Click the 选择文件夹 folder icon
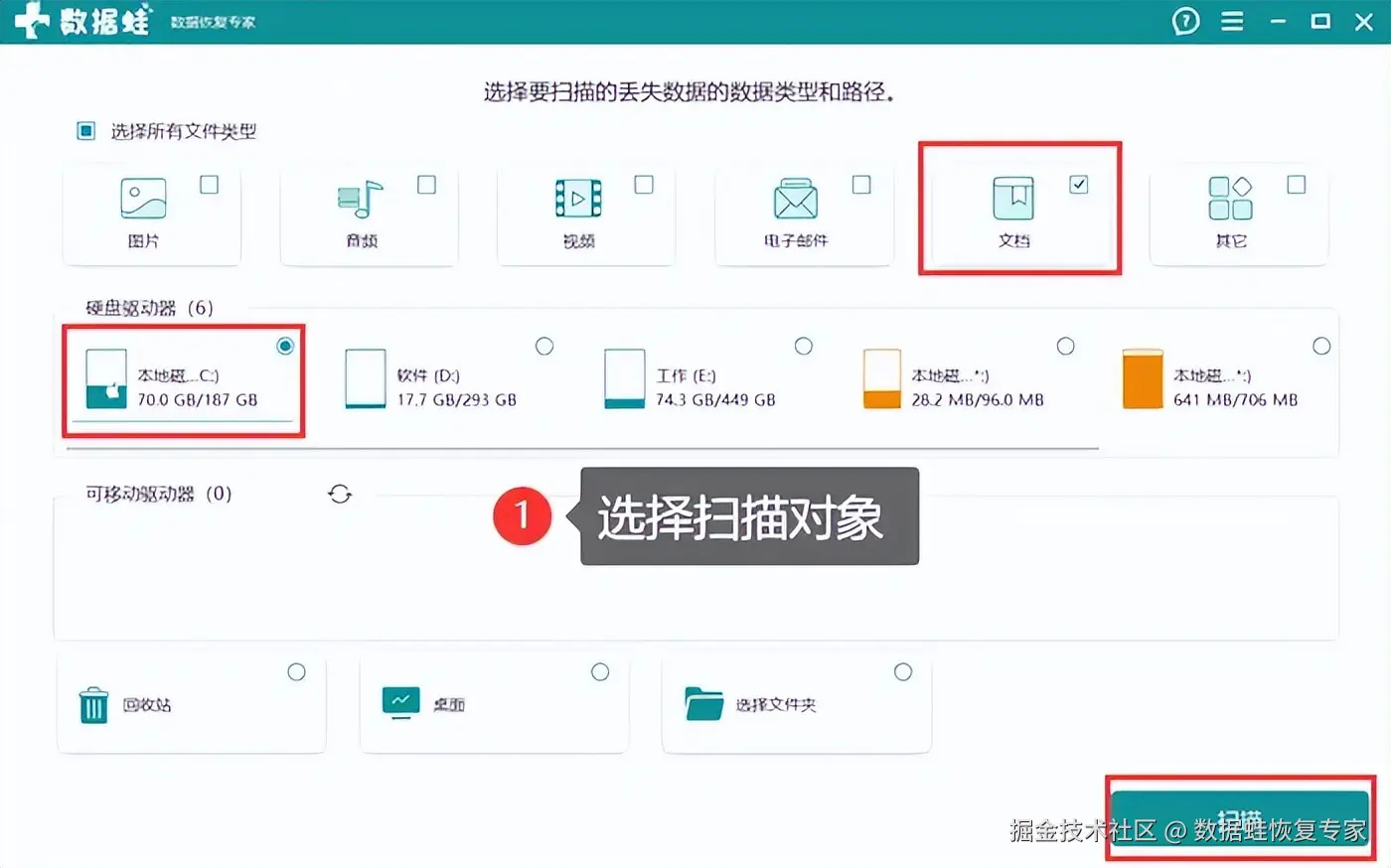The height and width of the screenshot is (868, 1391). coord(703,704)
